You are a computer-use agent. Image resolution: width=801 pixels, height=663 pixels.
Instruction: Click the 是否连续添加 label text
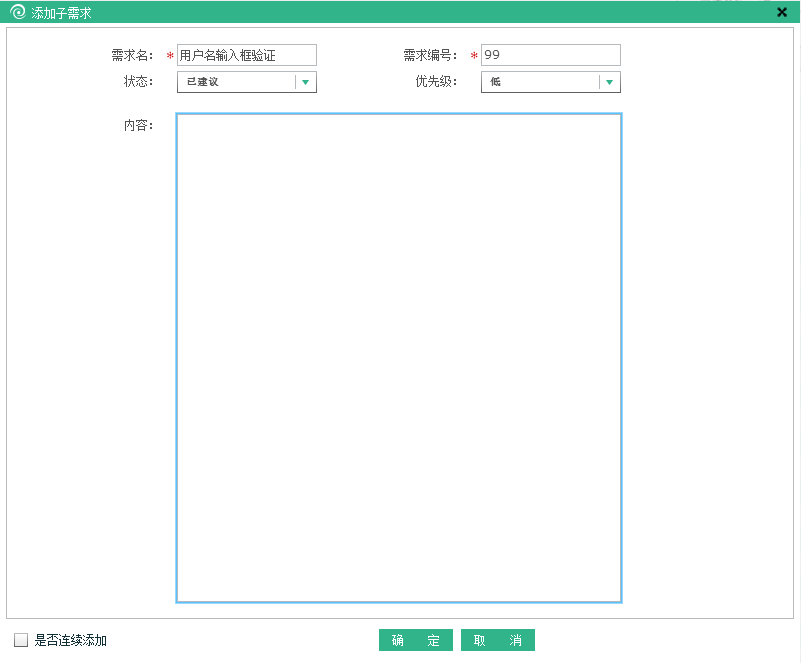pyautogui.click(x=70, y=640)
